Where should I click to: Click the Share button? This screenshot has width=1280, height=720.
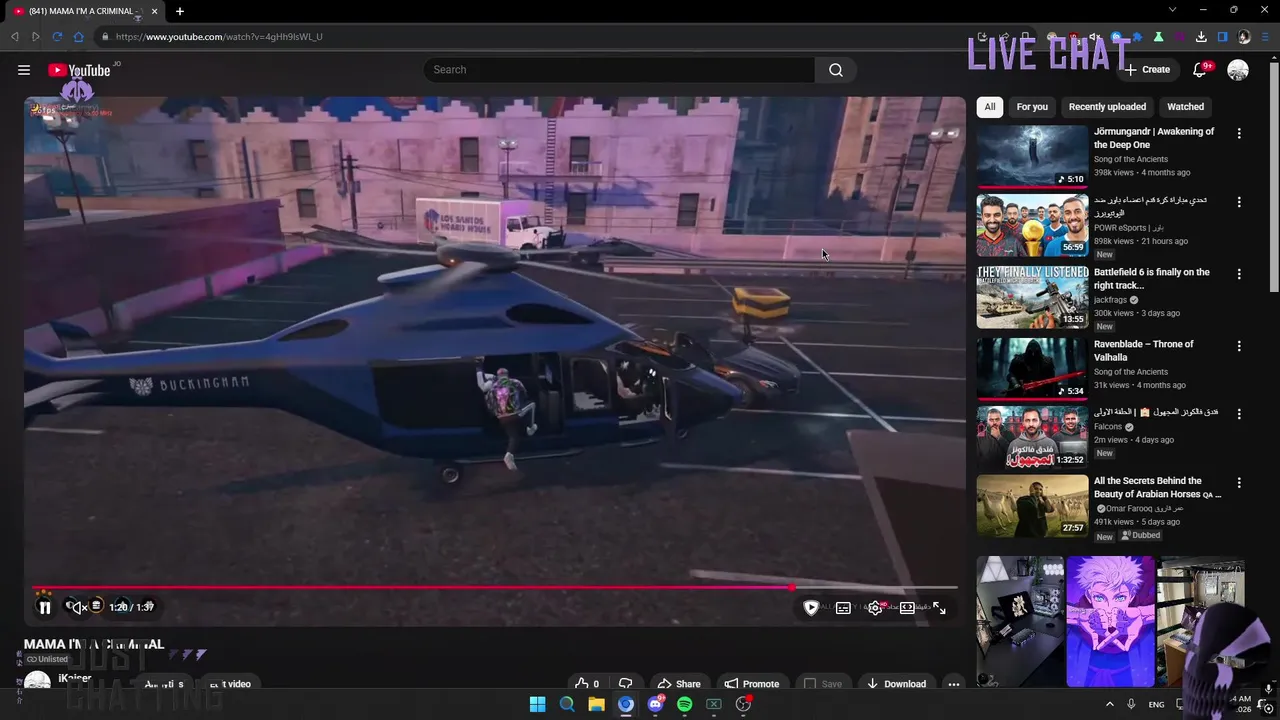679,684
